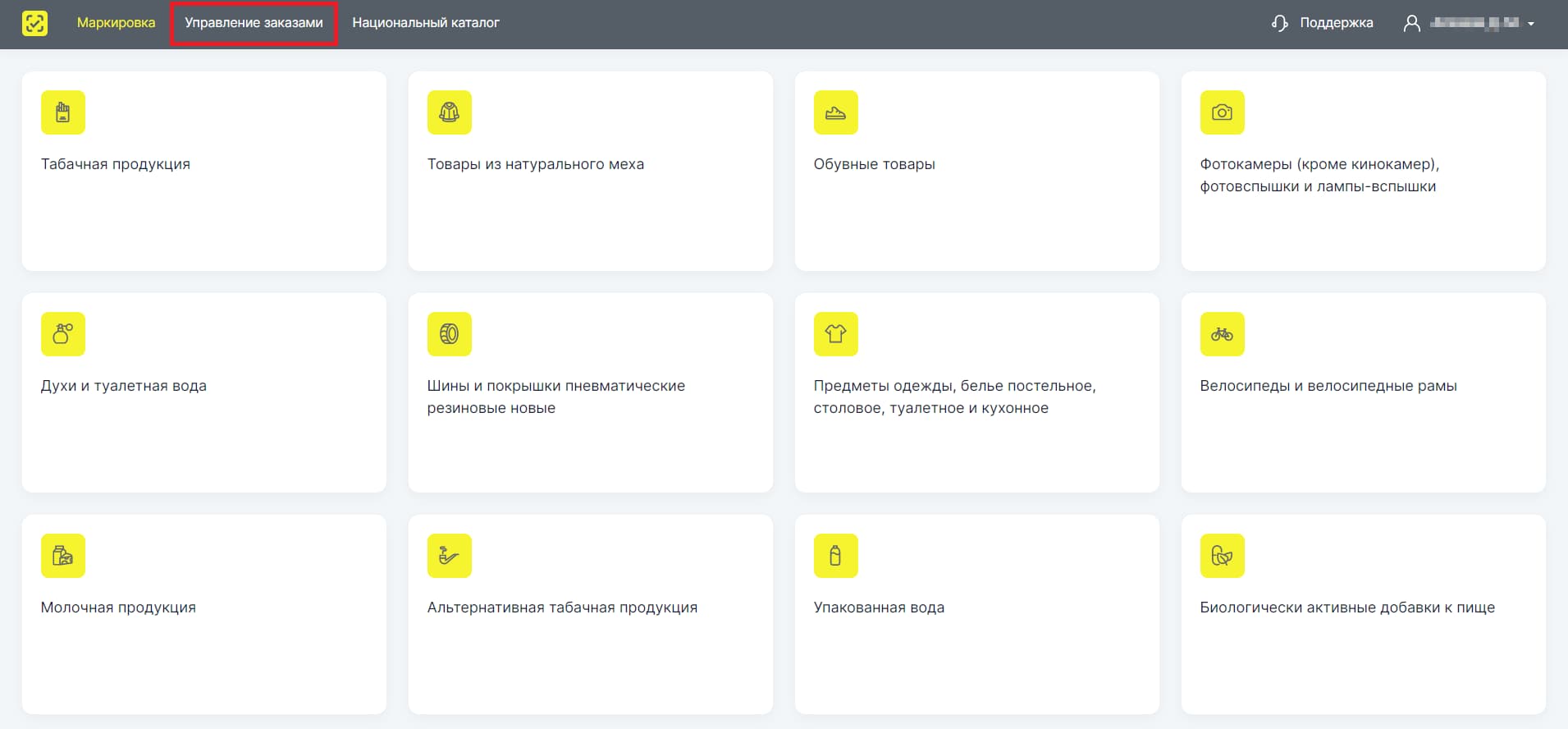Click the Поддержка headset icon

pyautogui.click(x=1280, y=23)
